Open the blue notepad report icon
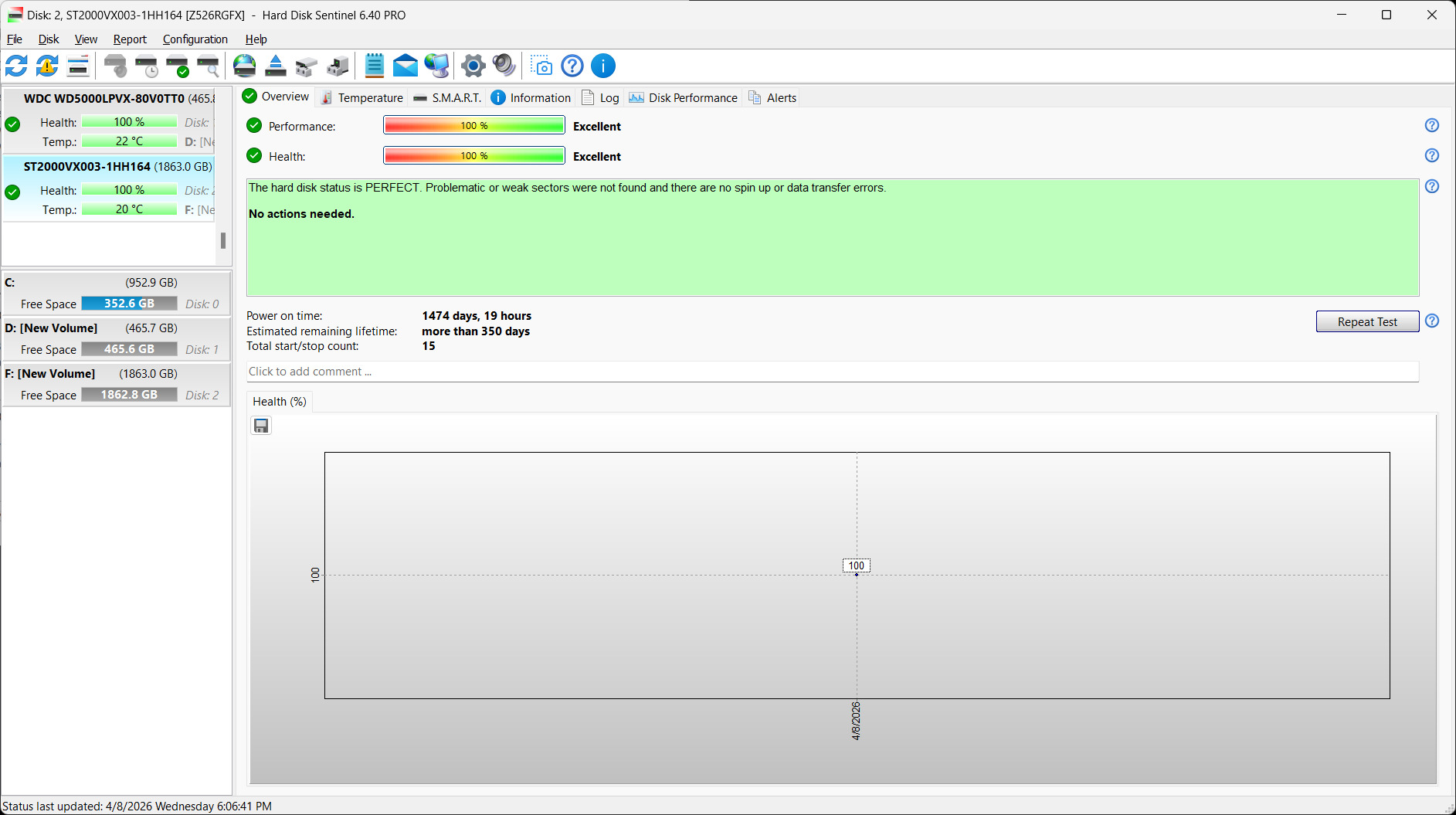Screen dimensions: 1456x815 [x=375, y=66]
